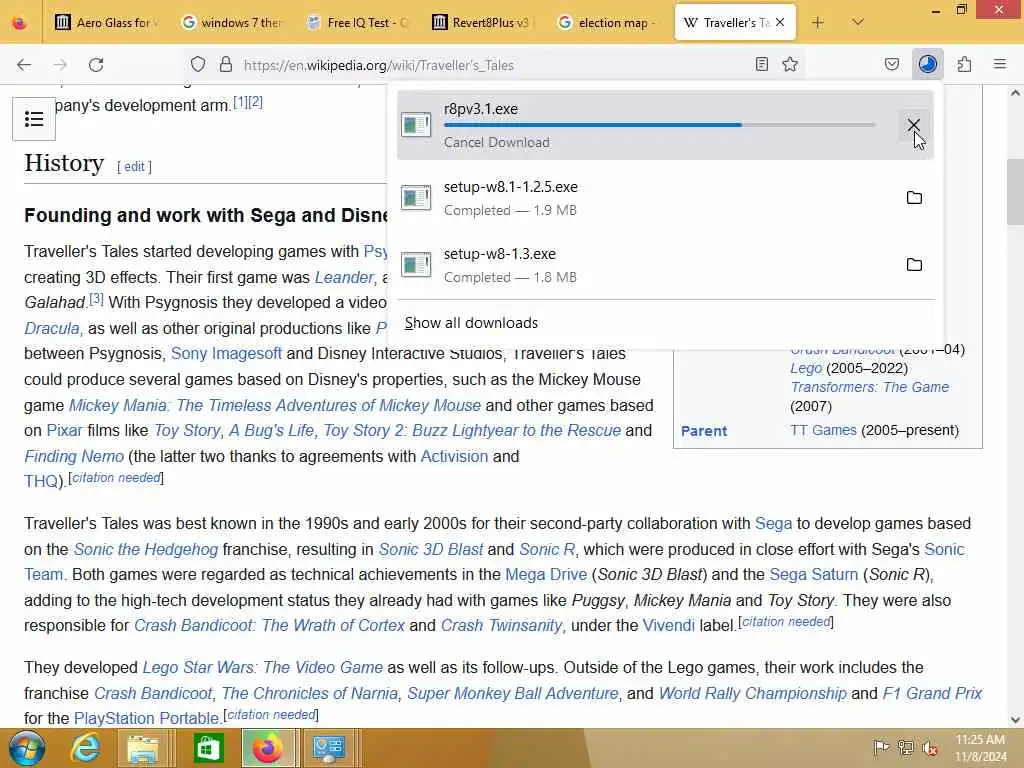This screenshot has width=1024, height=768.
Task: Follow the Pixar link
Action: click(65, 430)
